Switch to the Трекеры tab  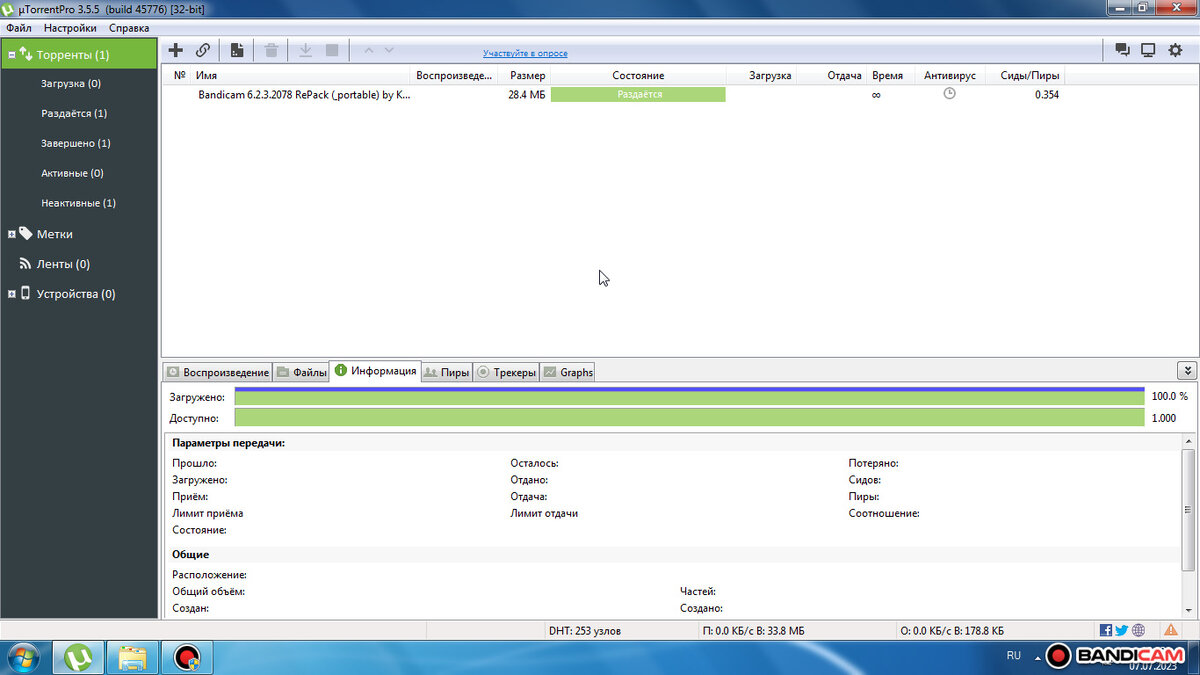(505, 372)
